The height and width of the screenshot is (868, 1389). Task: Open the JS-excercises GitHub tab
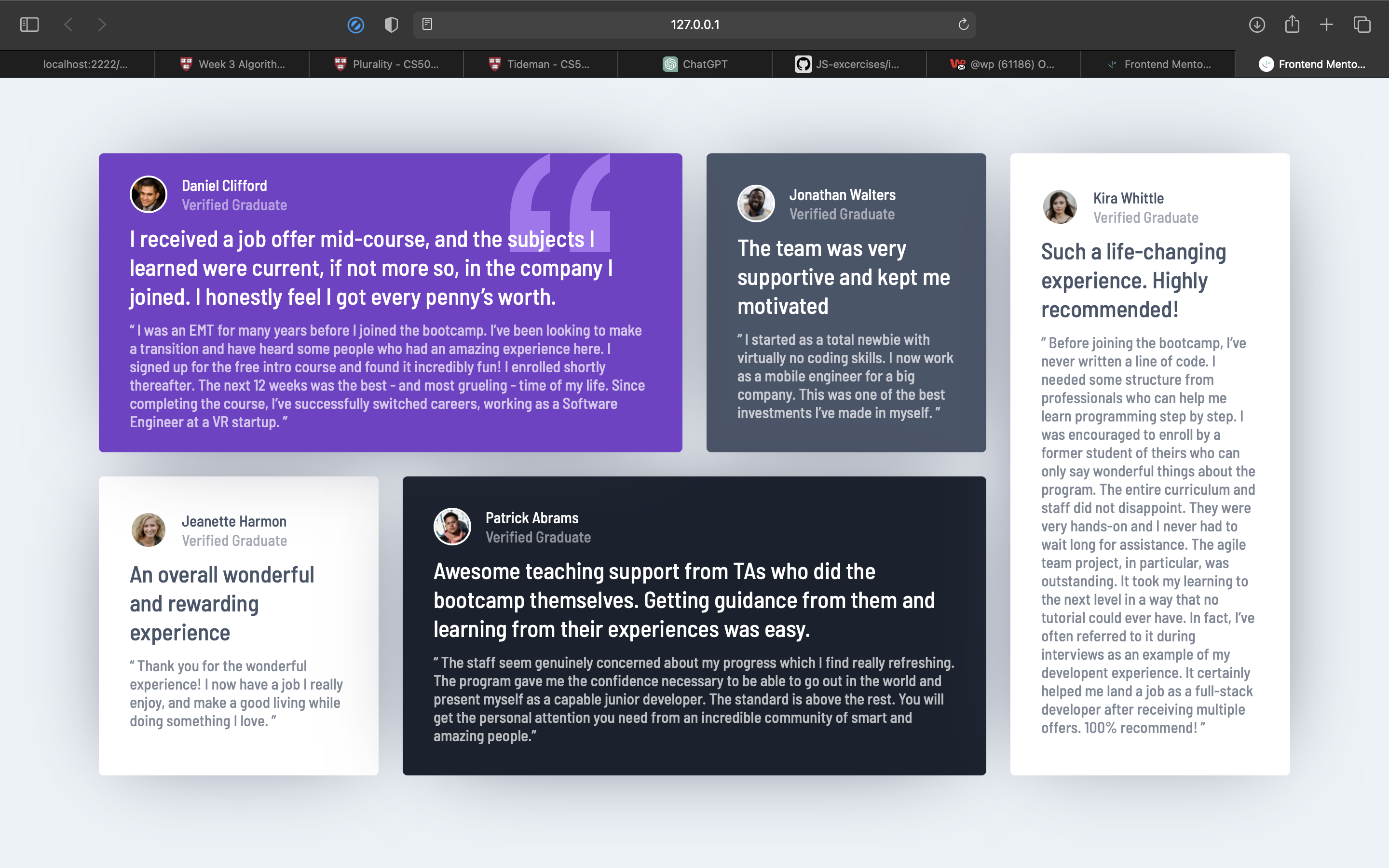coord(848,64)
